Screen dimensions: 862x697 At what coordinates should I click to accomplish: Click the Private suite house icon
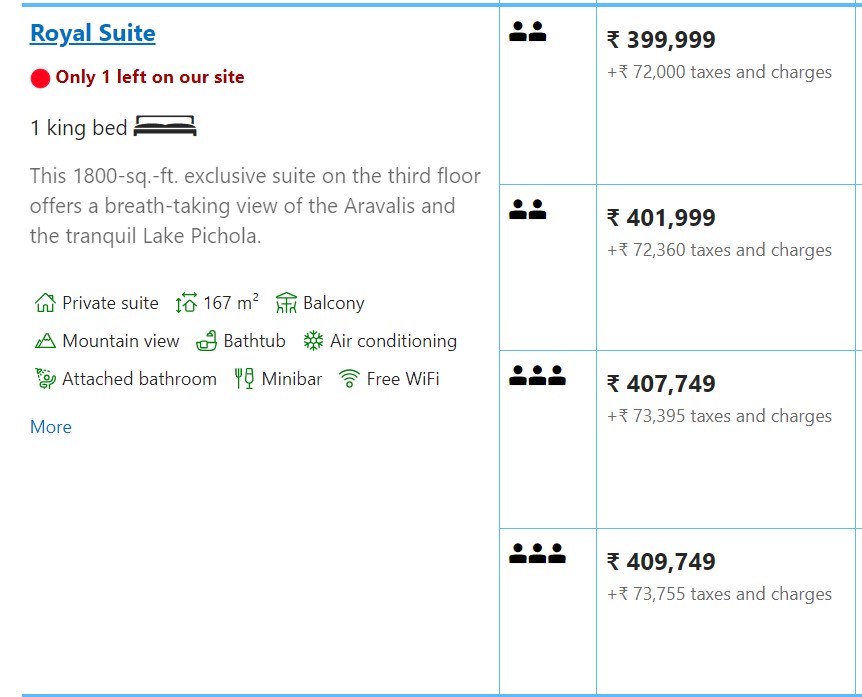pos(44,303)
